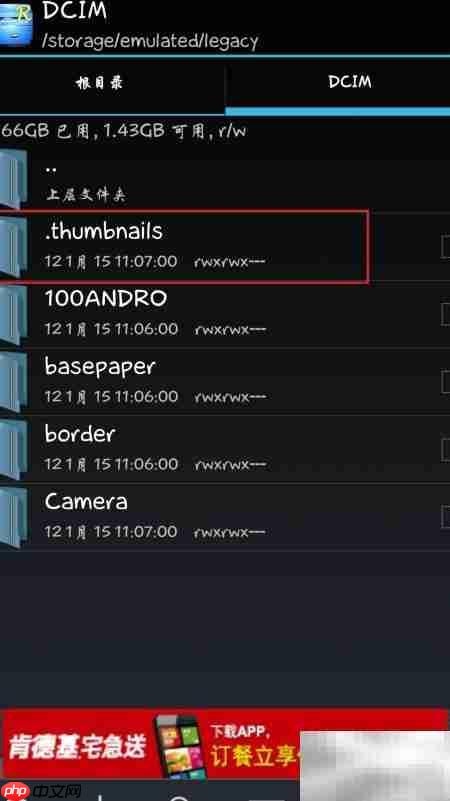Tap the php中文网 logo
This screenshot has width=450, height=801.
pos(41,790)
